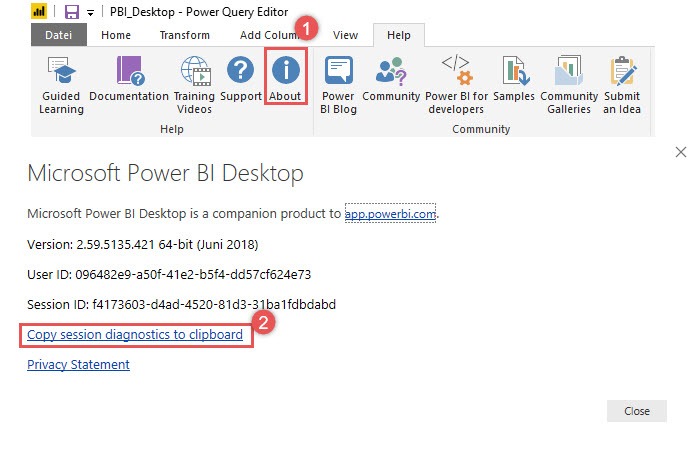Click the Power BI logo in title bar
Viewport: 695px width, 449px height.
click(39, 12)
